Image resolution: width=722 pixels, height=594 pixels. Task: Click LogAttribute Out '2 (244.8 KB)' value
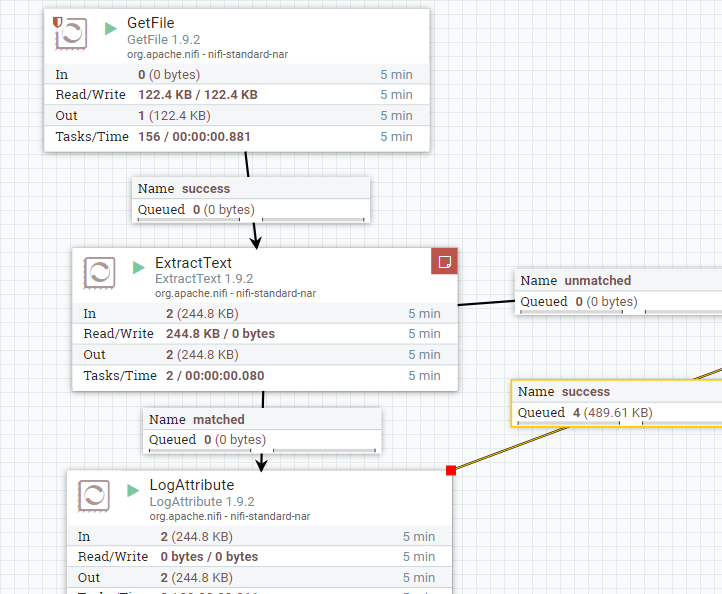click(197, 577)
